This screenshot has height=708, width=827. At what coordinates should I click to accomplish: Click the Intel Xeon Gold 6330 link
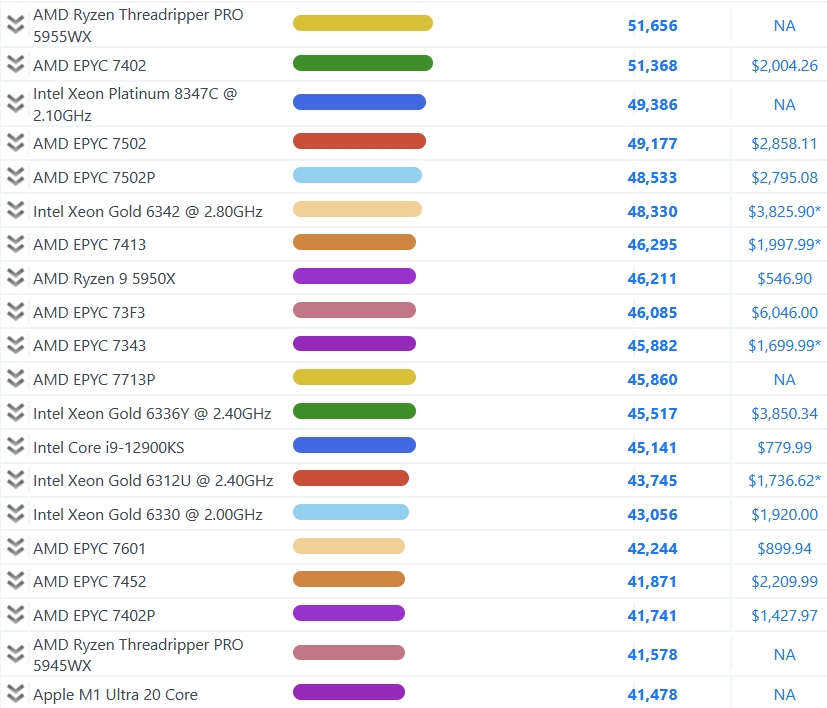tap(147, 514)
